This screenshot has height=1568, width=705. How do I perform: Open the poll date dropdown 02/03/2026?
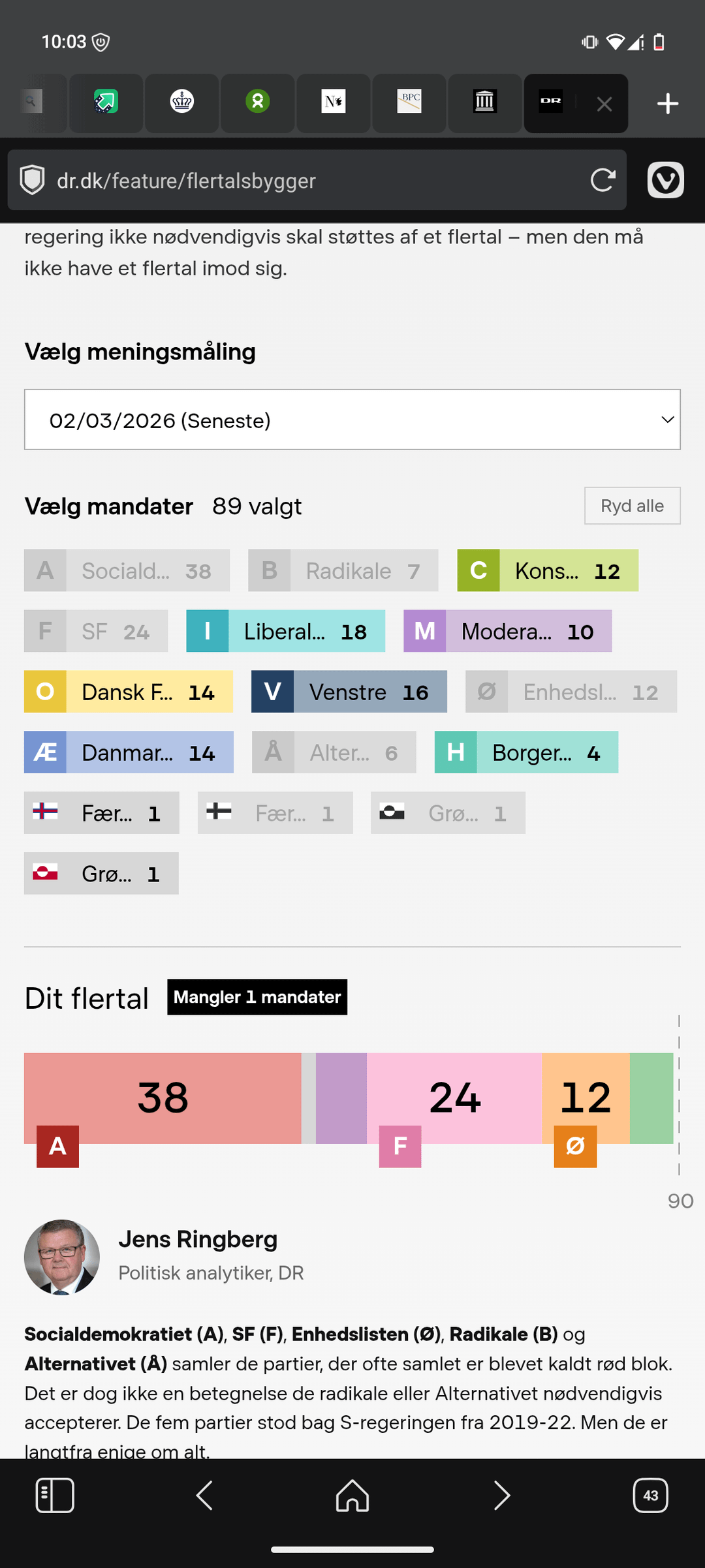click(352, 420)
